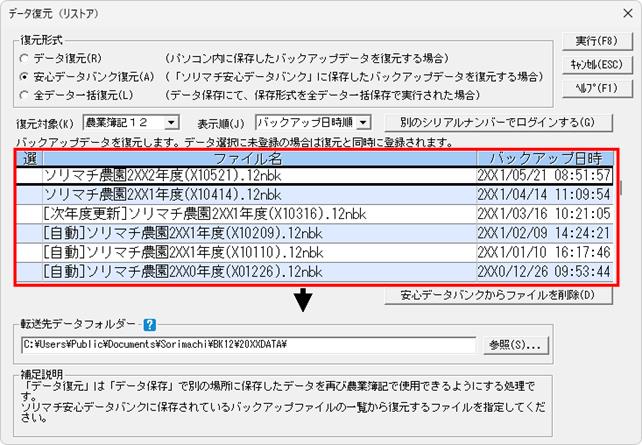Click the blue help icon beside 転送先データフォルダー
Viewport: 642px width, 445px height.
point(150,325)
